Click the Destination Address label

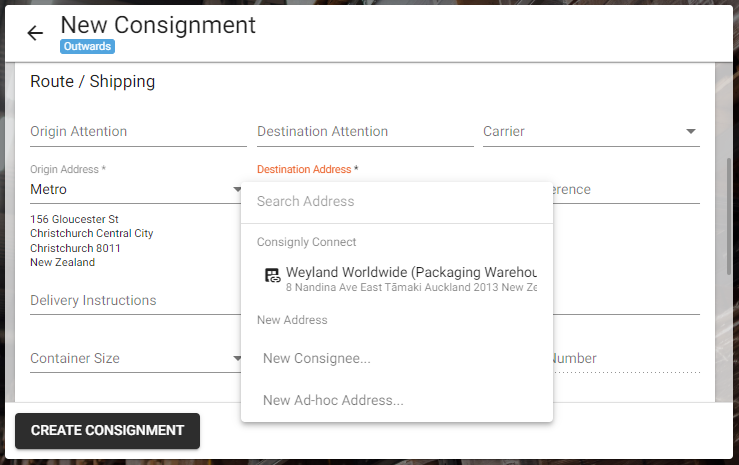point(304,169)
